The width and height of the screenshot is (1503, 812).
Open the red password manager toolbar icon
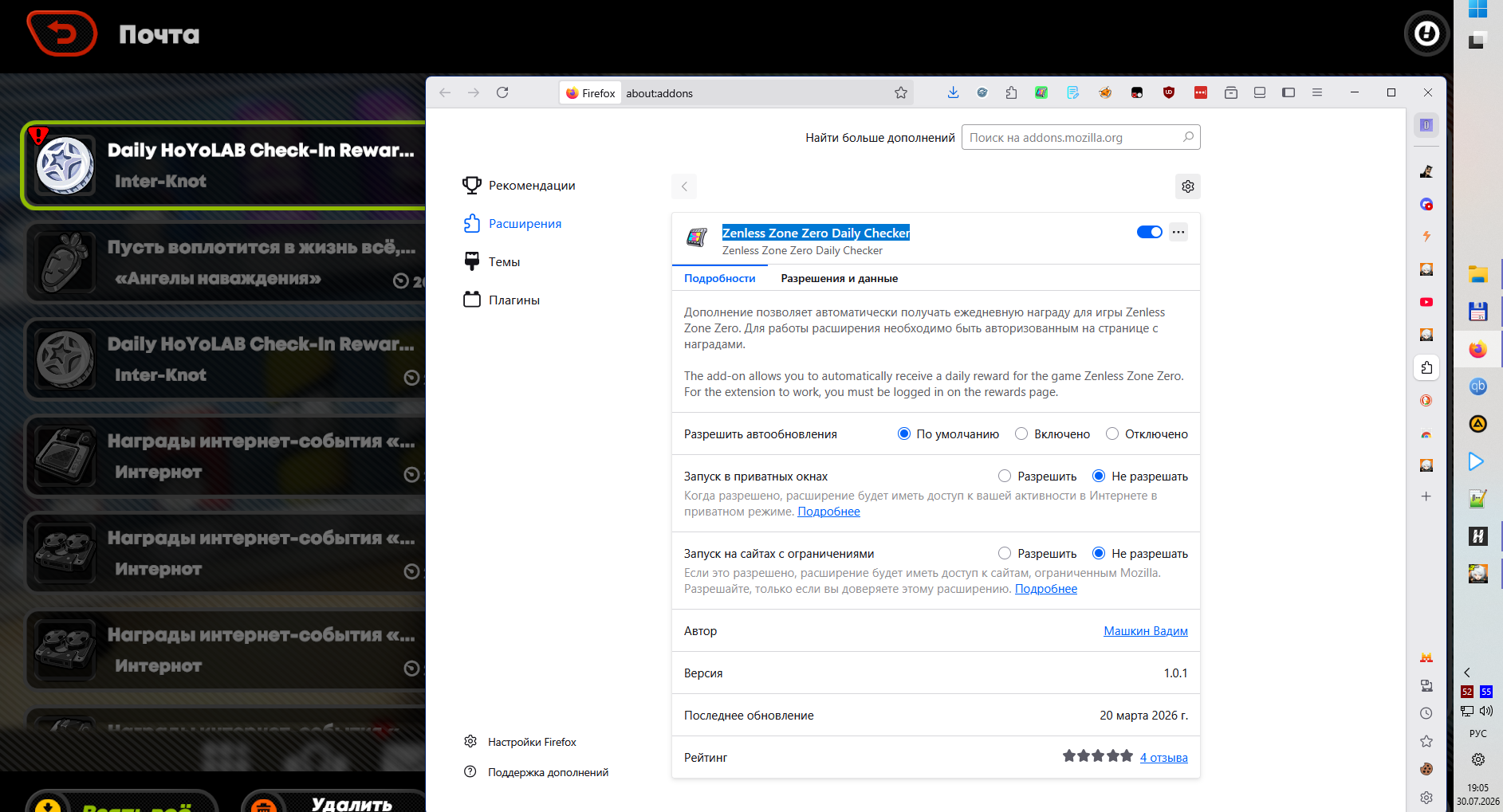click(x=1201, y=92)
